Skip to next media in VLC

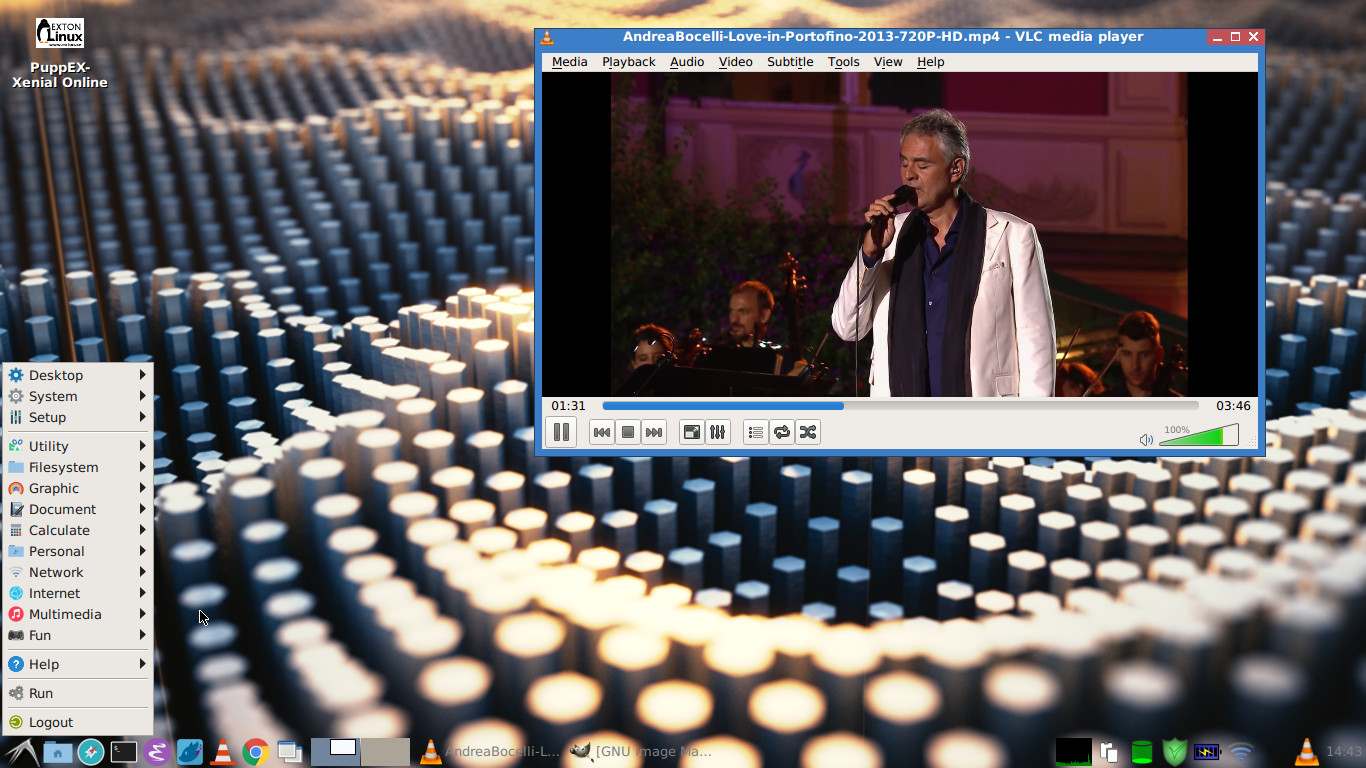654,432
